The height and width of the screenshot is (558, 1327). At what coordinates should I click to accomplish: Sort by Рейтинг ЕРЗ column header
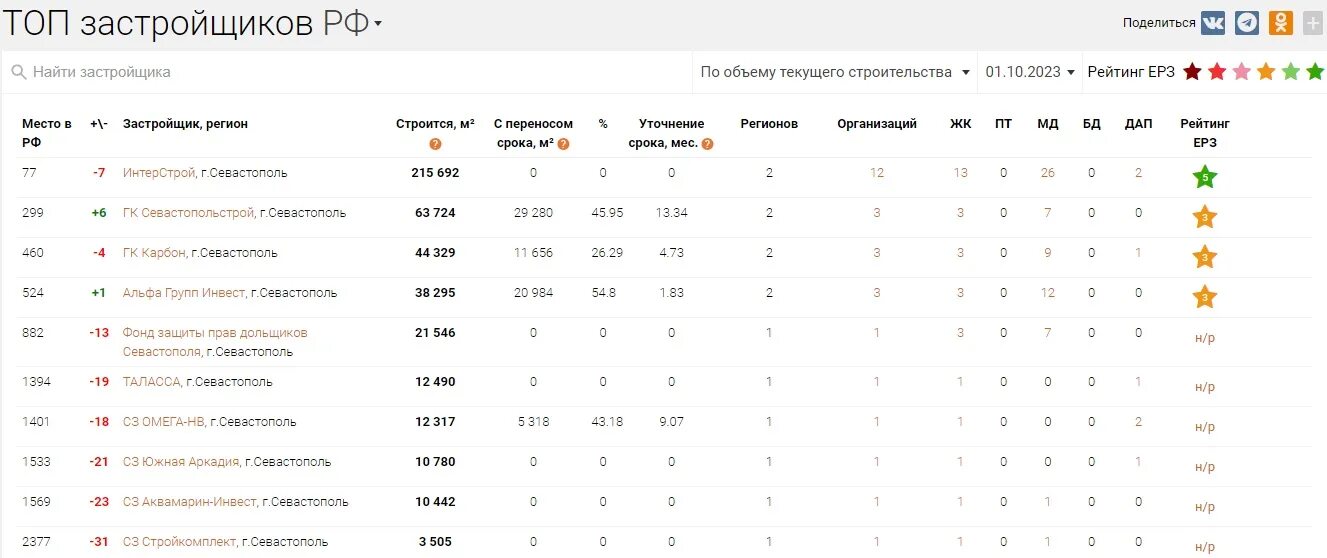click(1205, 133)
